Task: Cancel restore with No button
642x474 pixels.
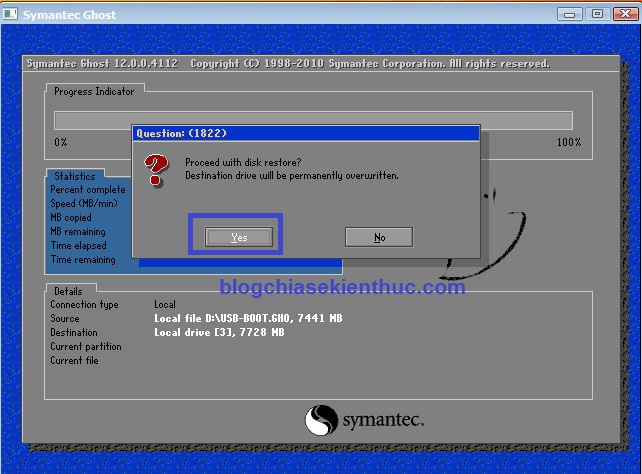Action: (379, 237)
